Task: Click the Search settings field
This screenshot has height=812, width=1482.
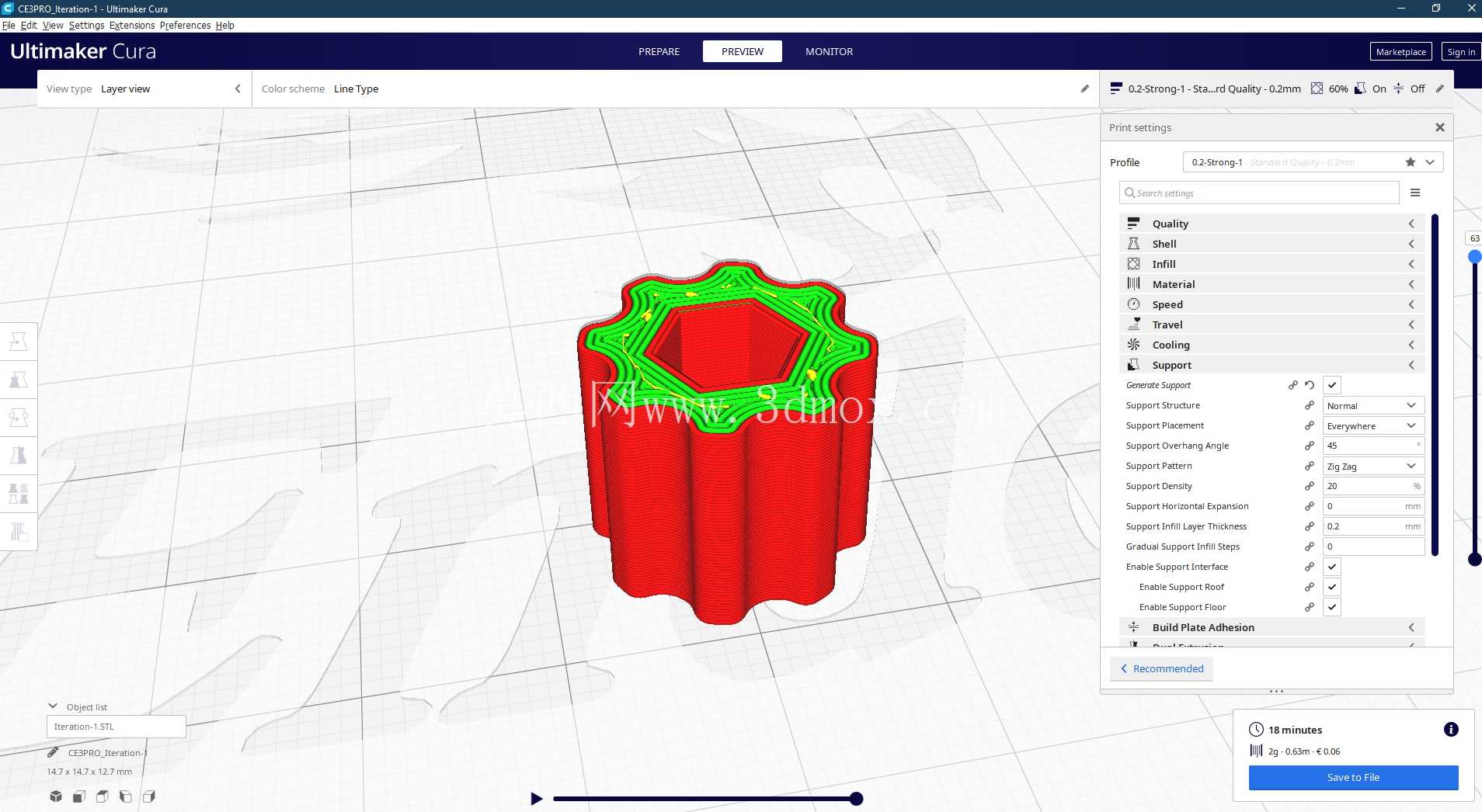Action: [1259, 193]
